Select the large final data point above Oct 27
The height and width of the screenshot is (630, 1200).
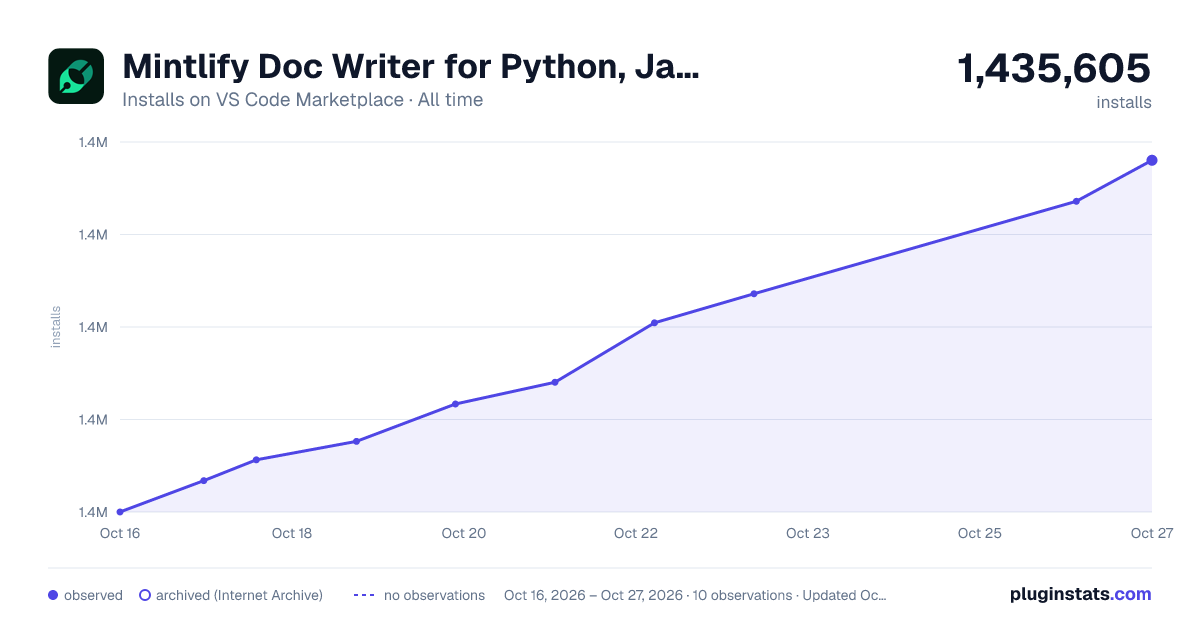click(x=1152, y=160)
